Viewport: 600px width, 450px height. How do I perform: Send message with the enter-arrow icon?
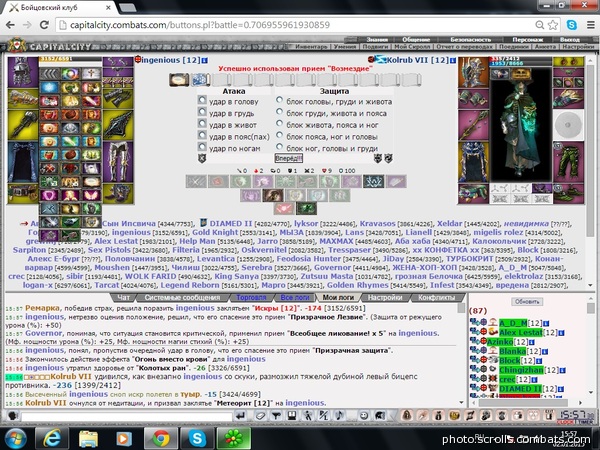tap(240, 416)
